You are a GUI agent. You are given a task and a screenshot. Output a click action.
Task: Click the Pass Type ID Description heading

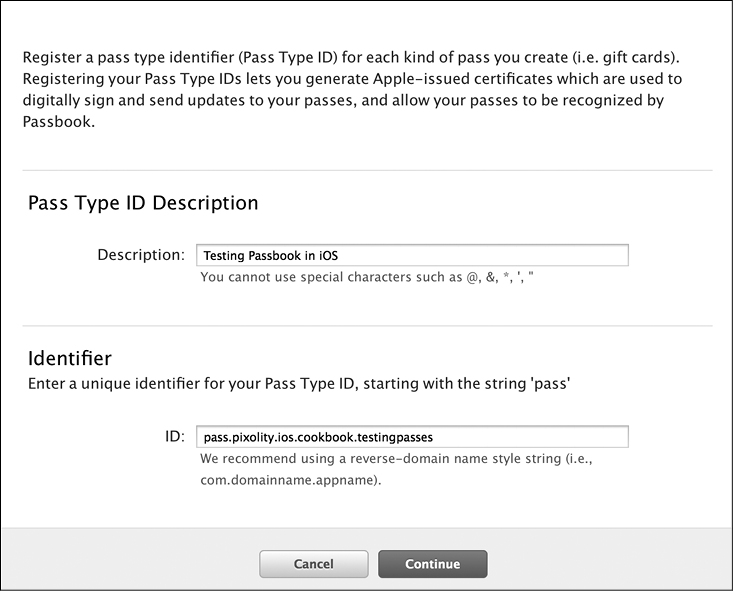(143, 203)
